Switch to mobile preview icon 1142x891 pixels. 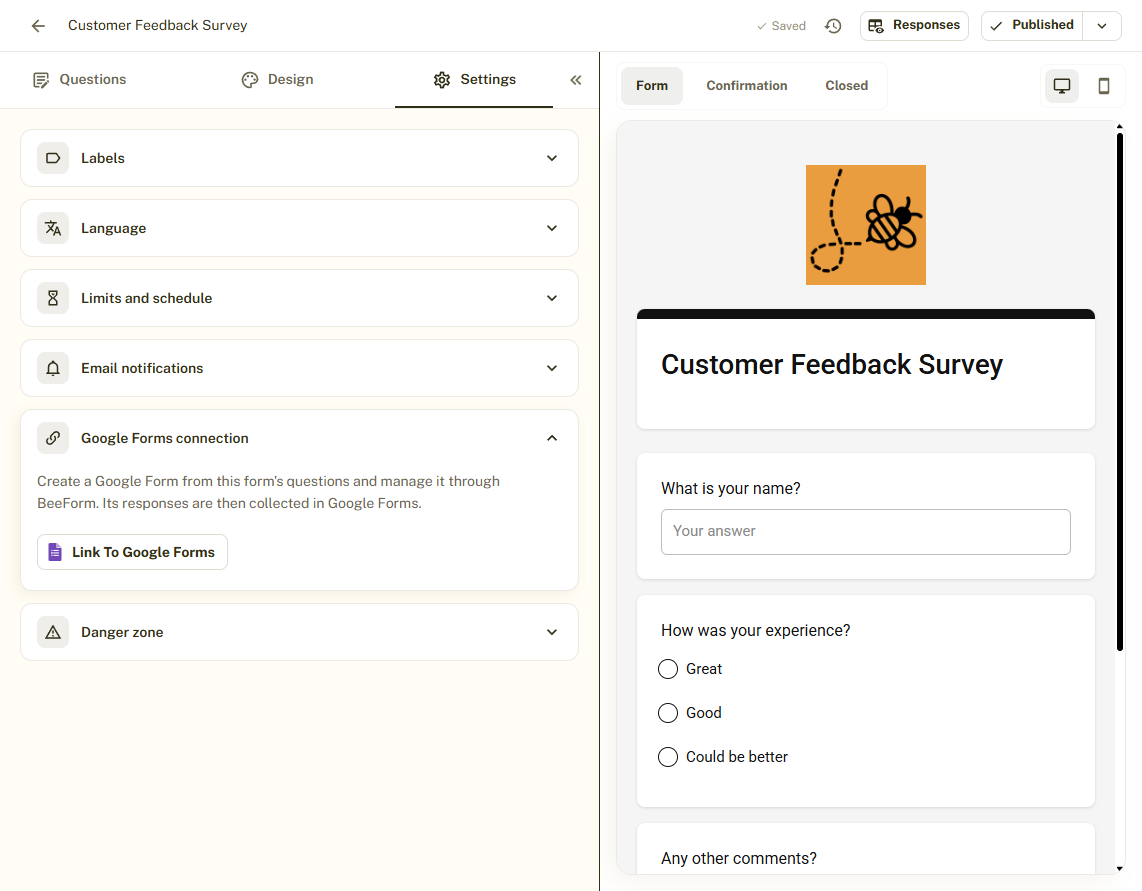1103,86
